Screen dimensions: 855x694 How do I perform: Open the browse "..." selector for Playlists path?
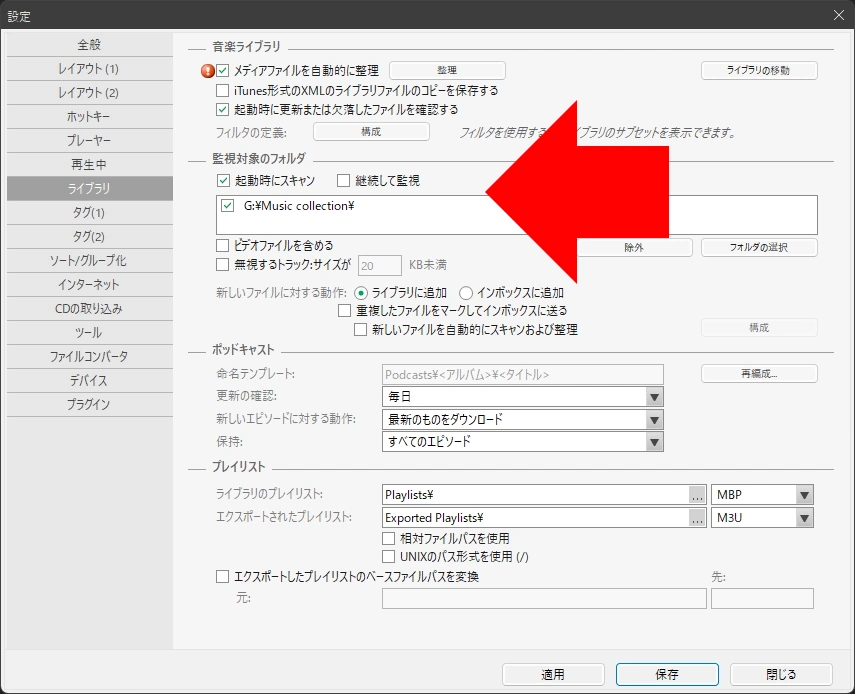(x=697, y=494)
